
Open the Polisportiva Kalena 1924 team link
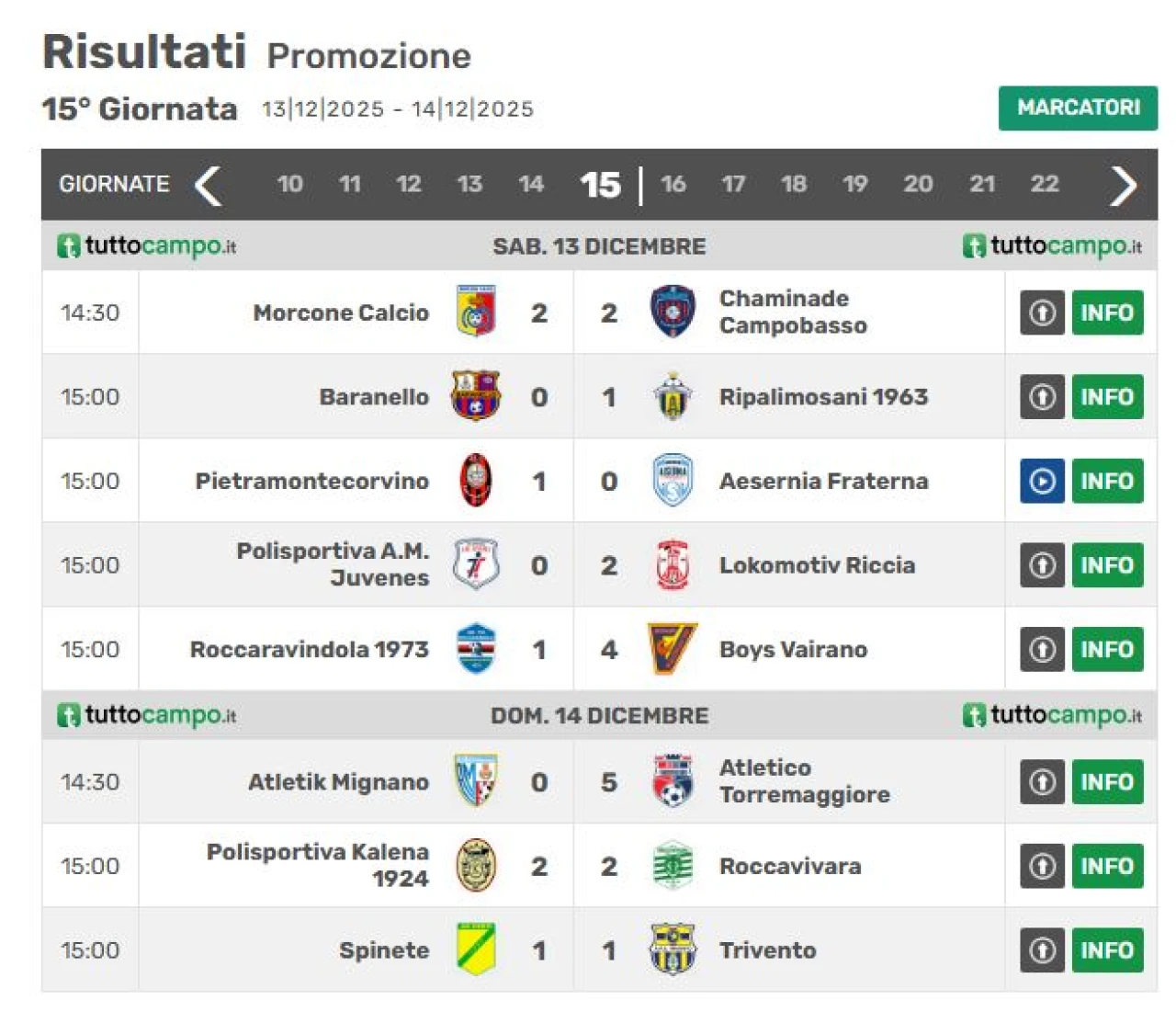(318, 865)
